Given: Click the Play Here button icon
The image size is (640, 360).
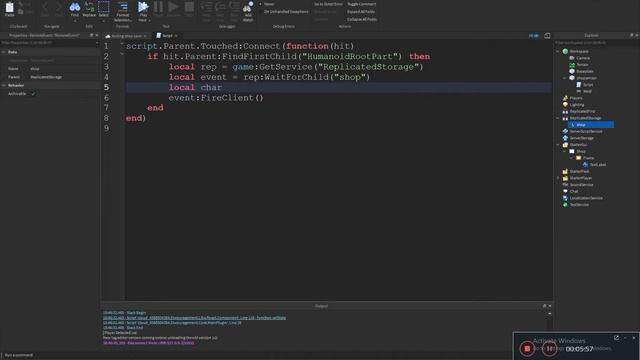Looking at the screenshot, I should (x=142, y=7).
